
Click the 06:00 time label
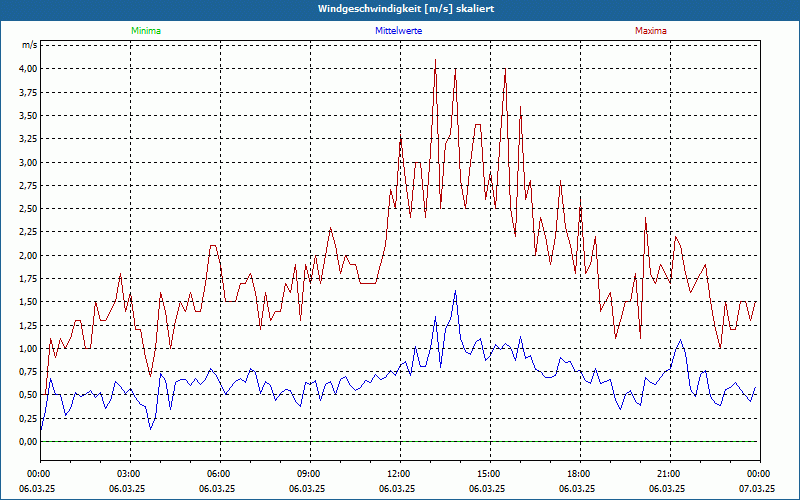click(x=220, y=474)
